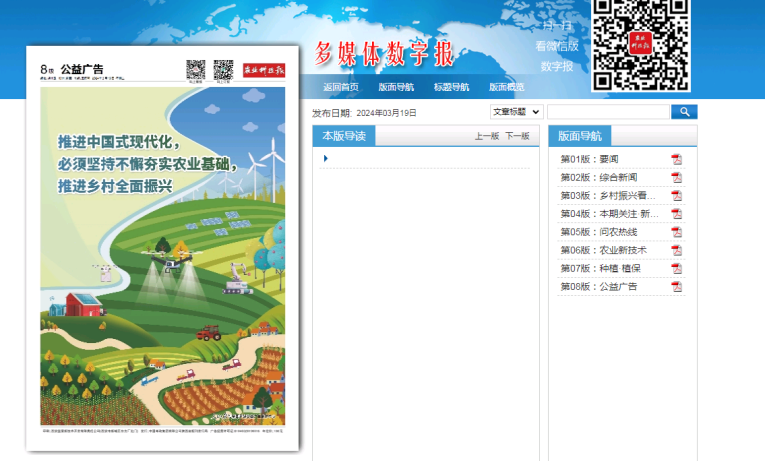The image size is (765, 461).
Task: Open the 第01版：要闻 page link
Action: pos(591,160)
